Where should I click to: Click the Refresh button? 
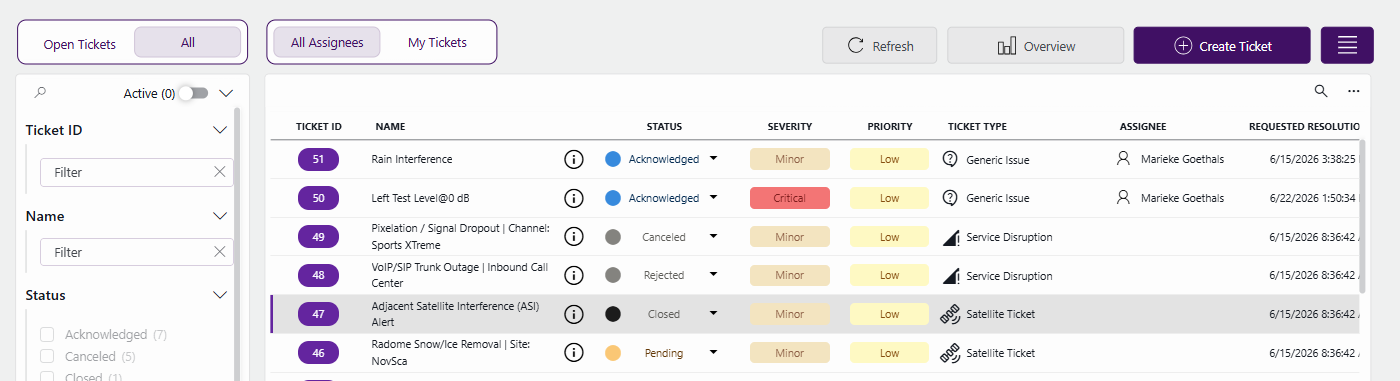(880, 46)
